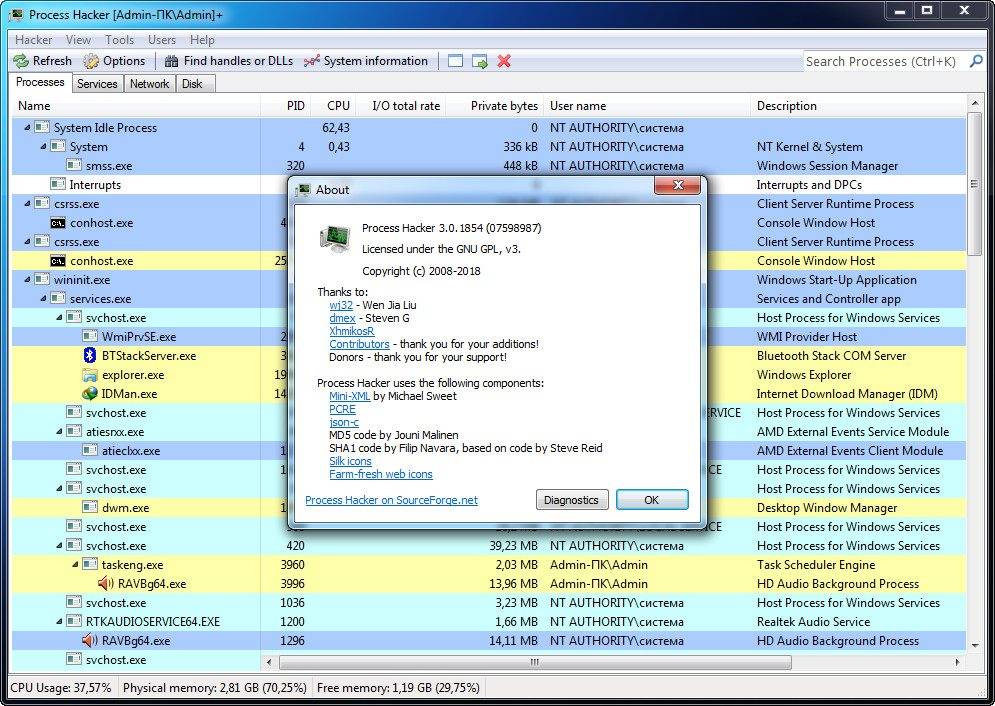Collapse the taskeng.exe tree node
The width and height of the screenshot is (995, 706).
pos(75,565)
